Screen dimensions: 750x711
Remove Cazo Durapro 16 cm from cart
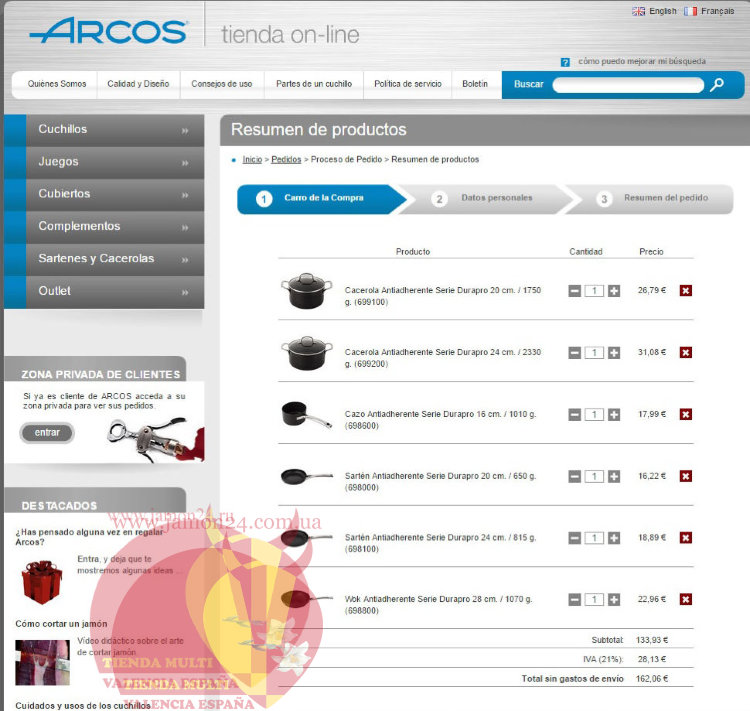[685, 414]
